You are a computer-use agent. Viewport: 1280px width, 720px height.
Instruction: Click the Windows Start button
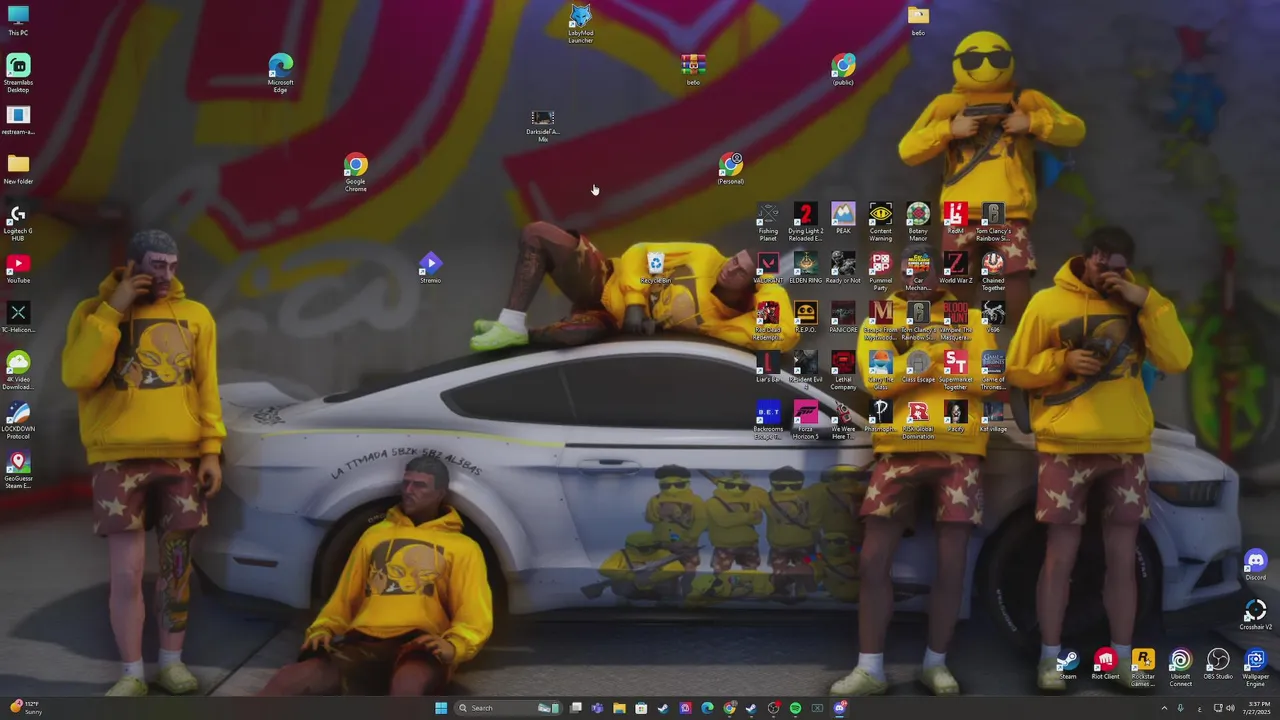(441, 708)
